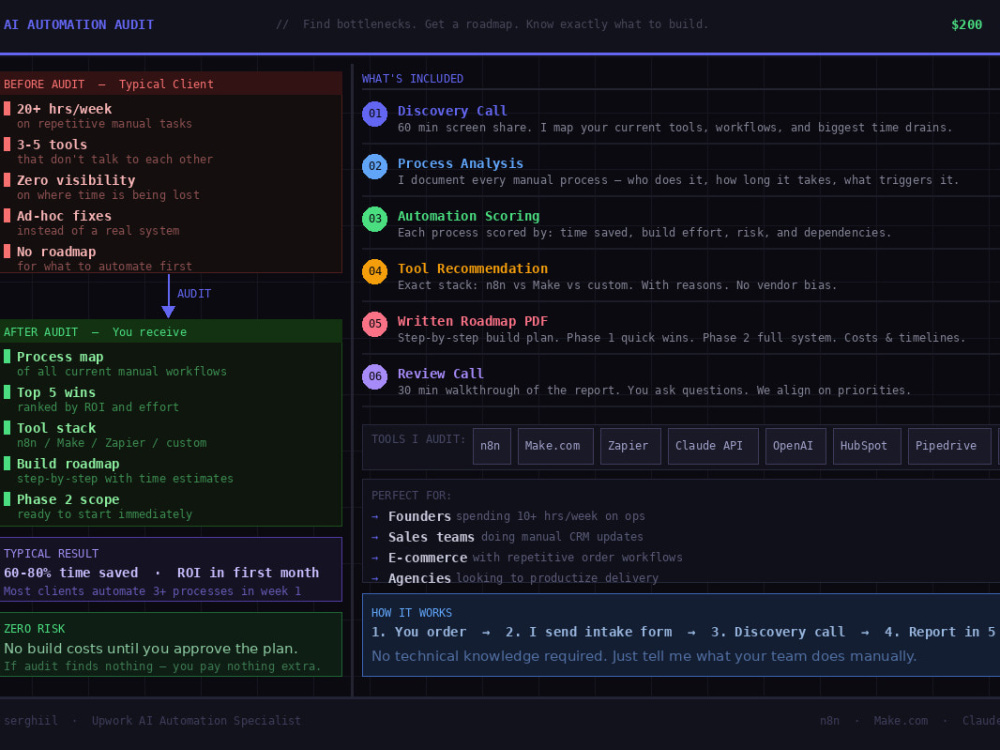Viewport: 1000px width, 750px height.
Task: Click the Process Analysis heading
Action: [460, 163]
